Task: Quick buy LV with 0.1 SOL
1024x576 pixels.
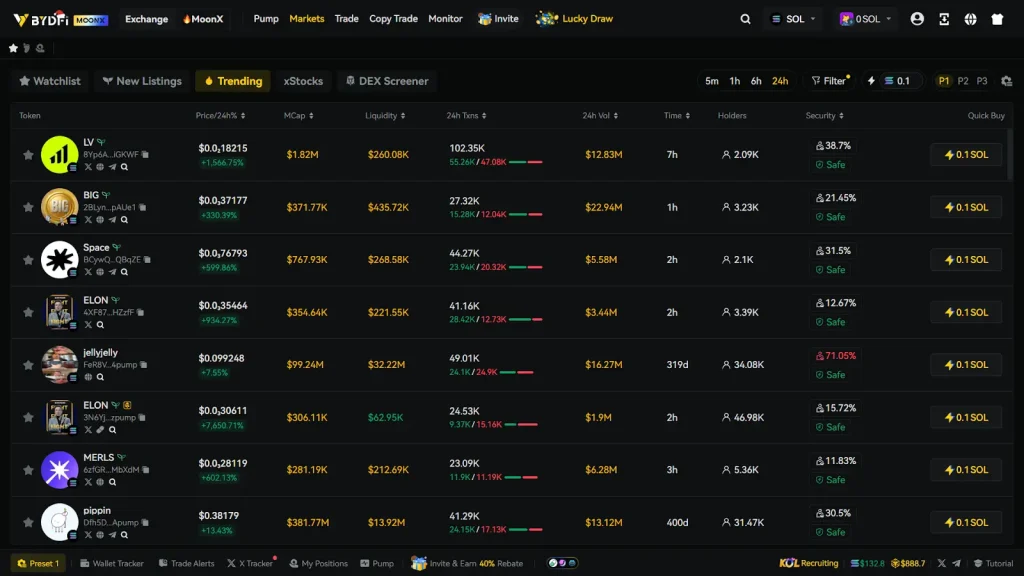Action: click(x=965, y=155)
